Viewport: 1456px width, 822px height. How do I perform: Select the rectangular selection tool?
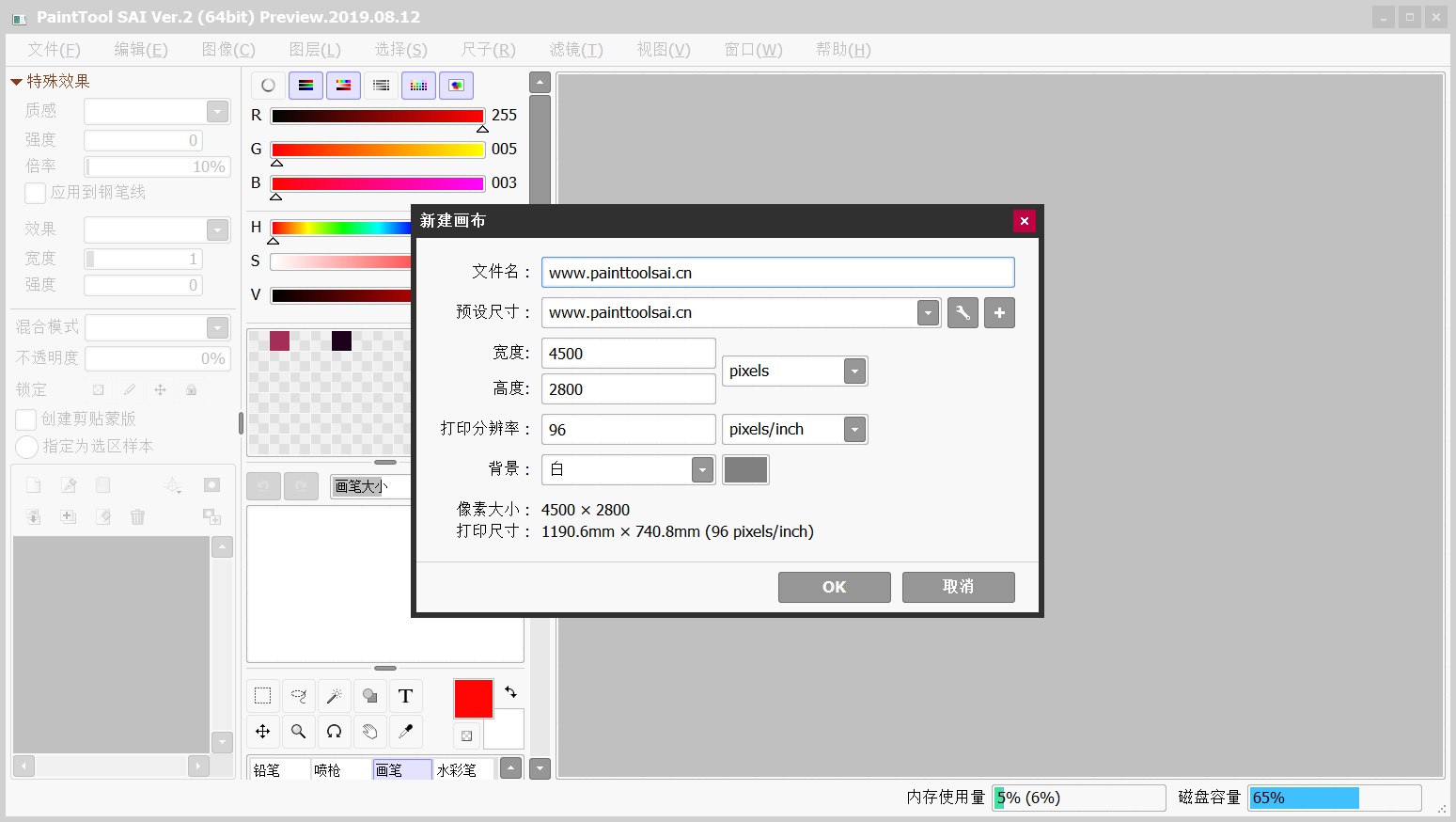263,696
